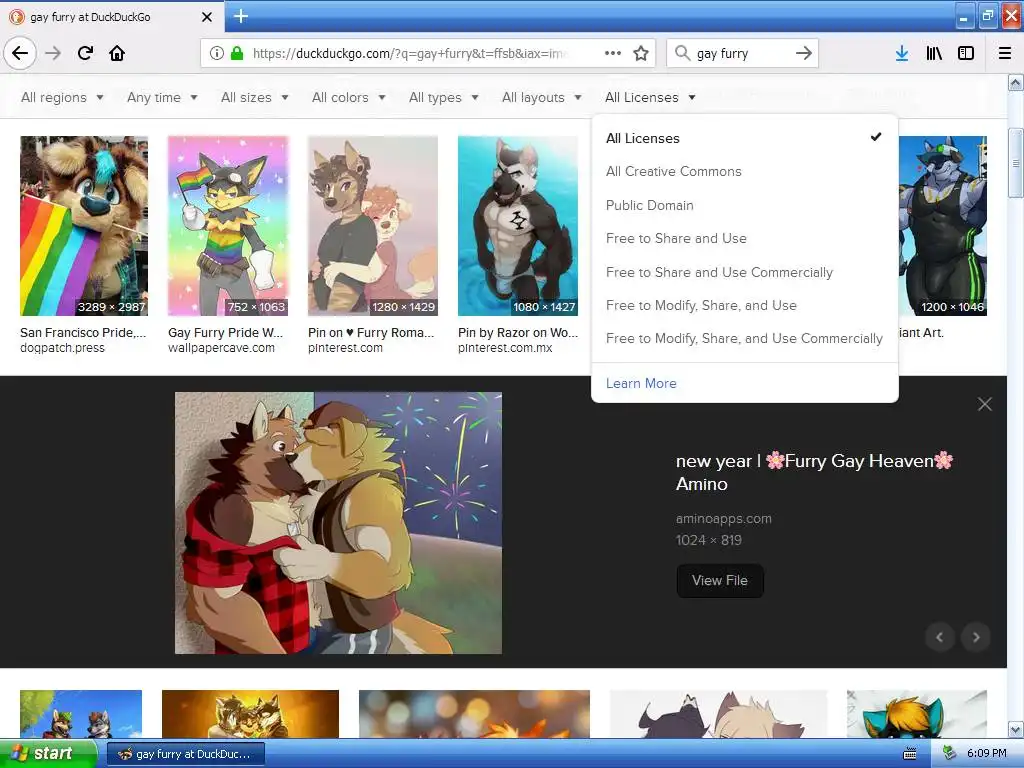The width and height of the screenshot is (1024, 768).
Task: Choose Free to Modify, Share, and Use Commercially
Action: [x=744, y=338]
